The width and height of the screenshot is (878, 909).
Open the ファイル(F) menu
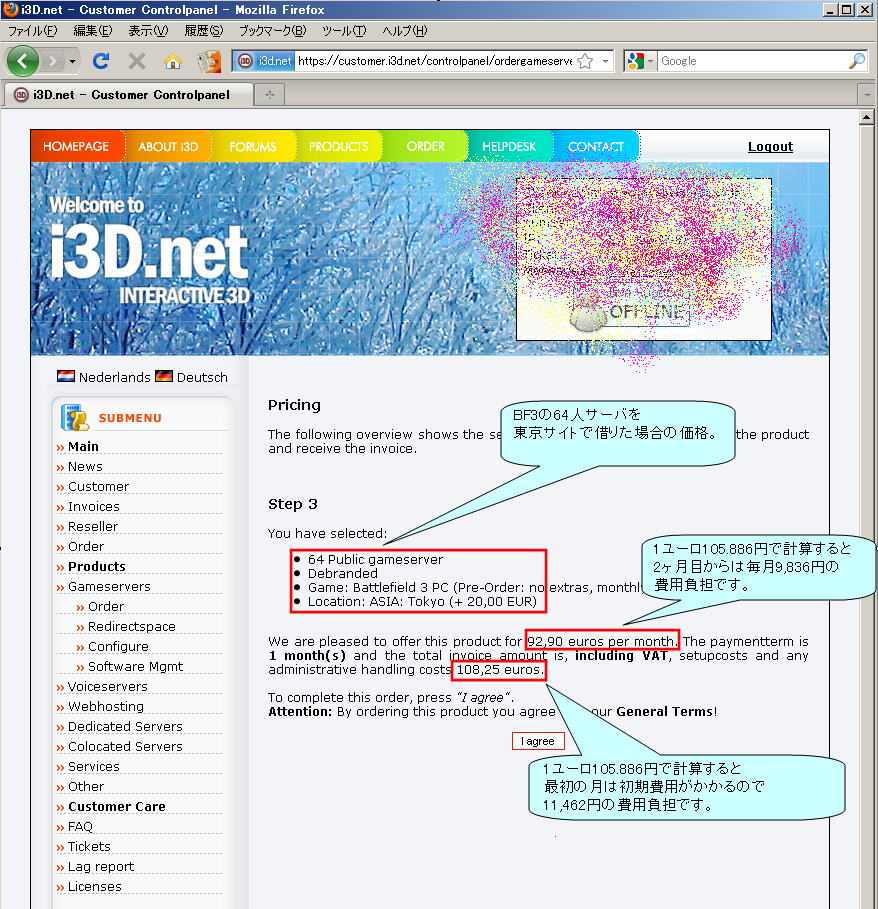[x=32, y=31]
